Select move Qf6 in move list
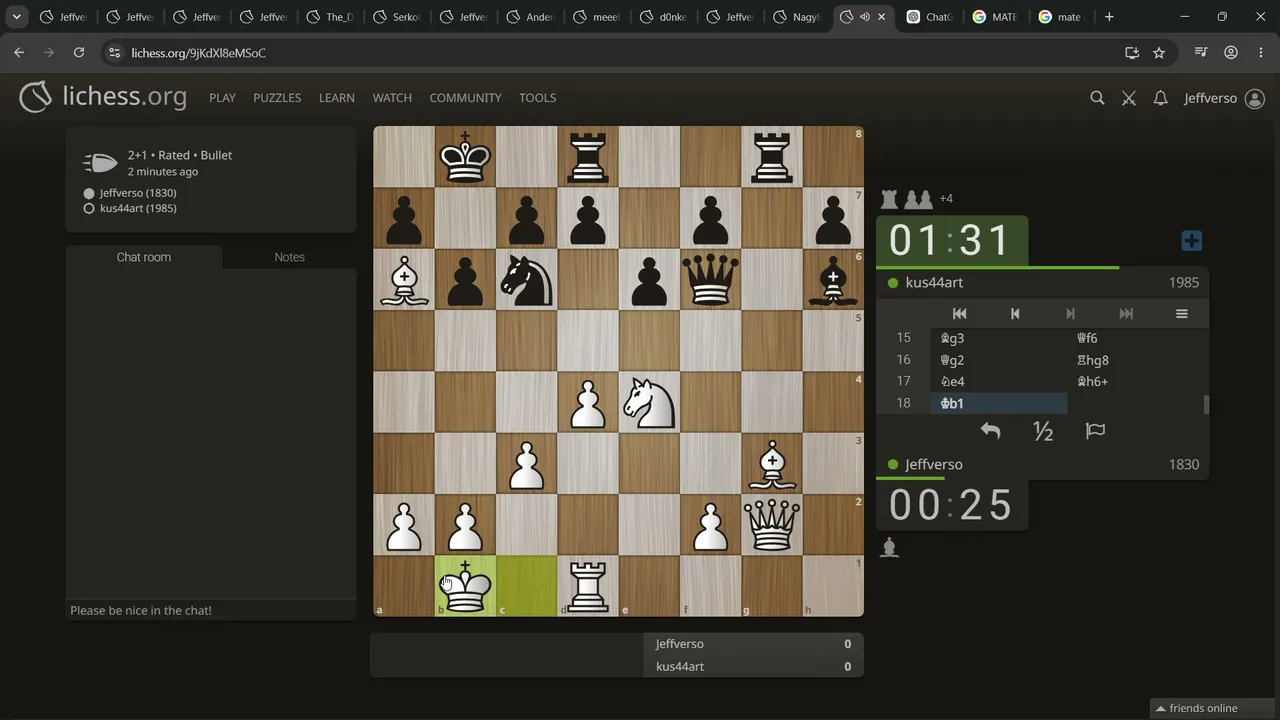 pos(1135,338)
